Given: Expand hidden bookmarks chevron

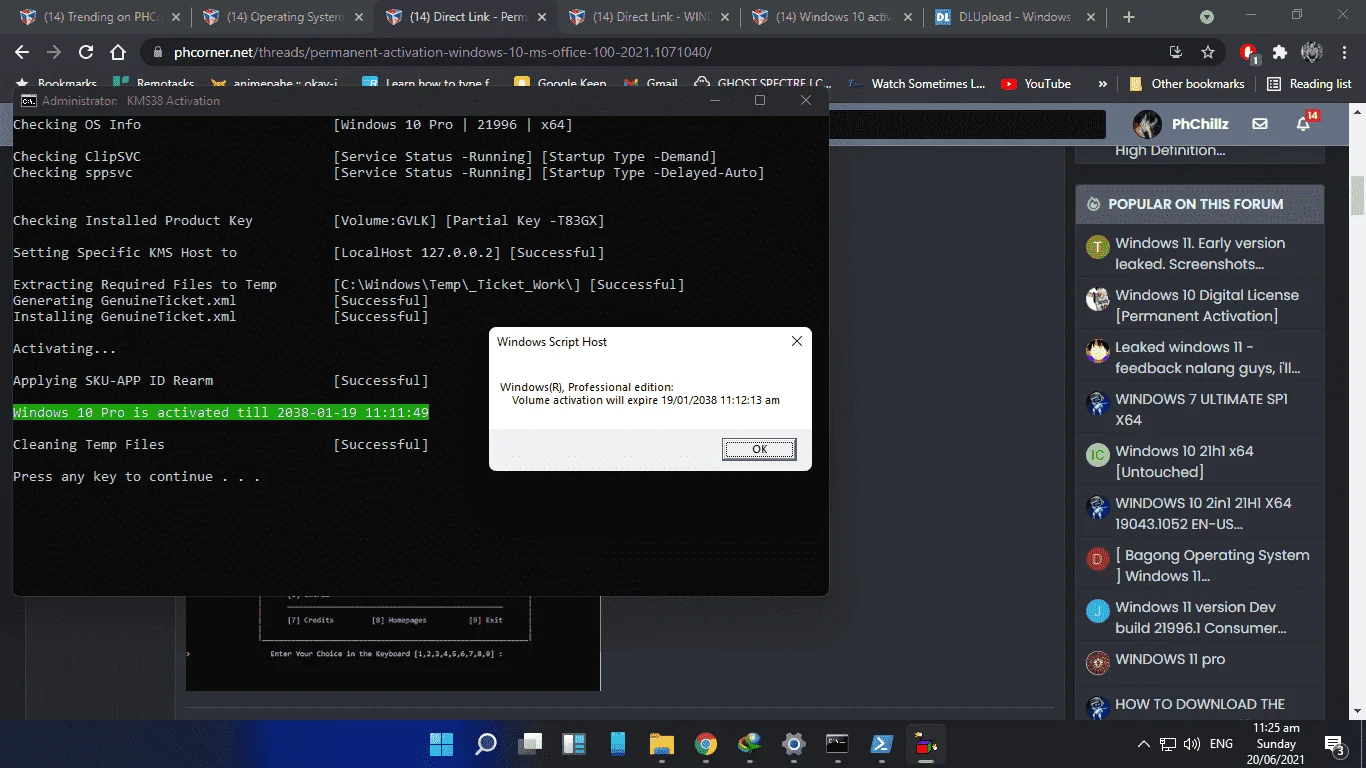Looking at the screenshot, I should [1102, 84].
